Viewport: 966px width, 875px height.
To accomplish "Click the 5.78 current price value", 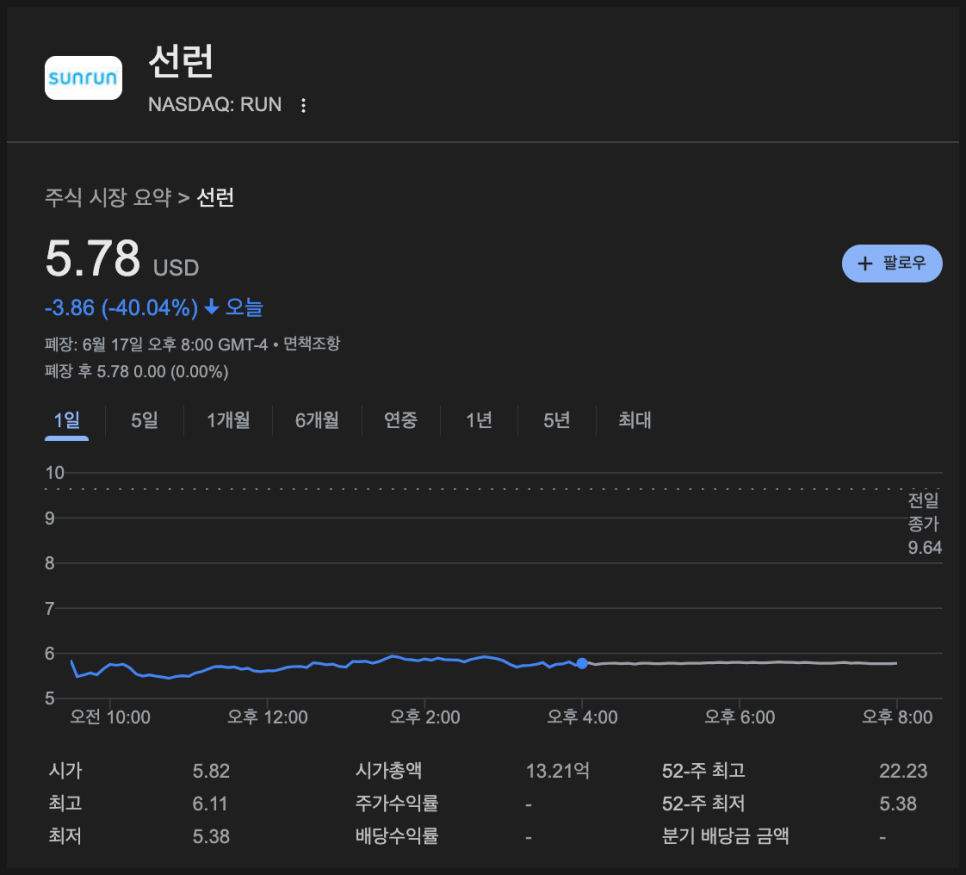I will pyautogui.click(x=93, y=258).
